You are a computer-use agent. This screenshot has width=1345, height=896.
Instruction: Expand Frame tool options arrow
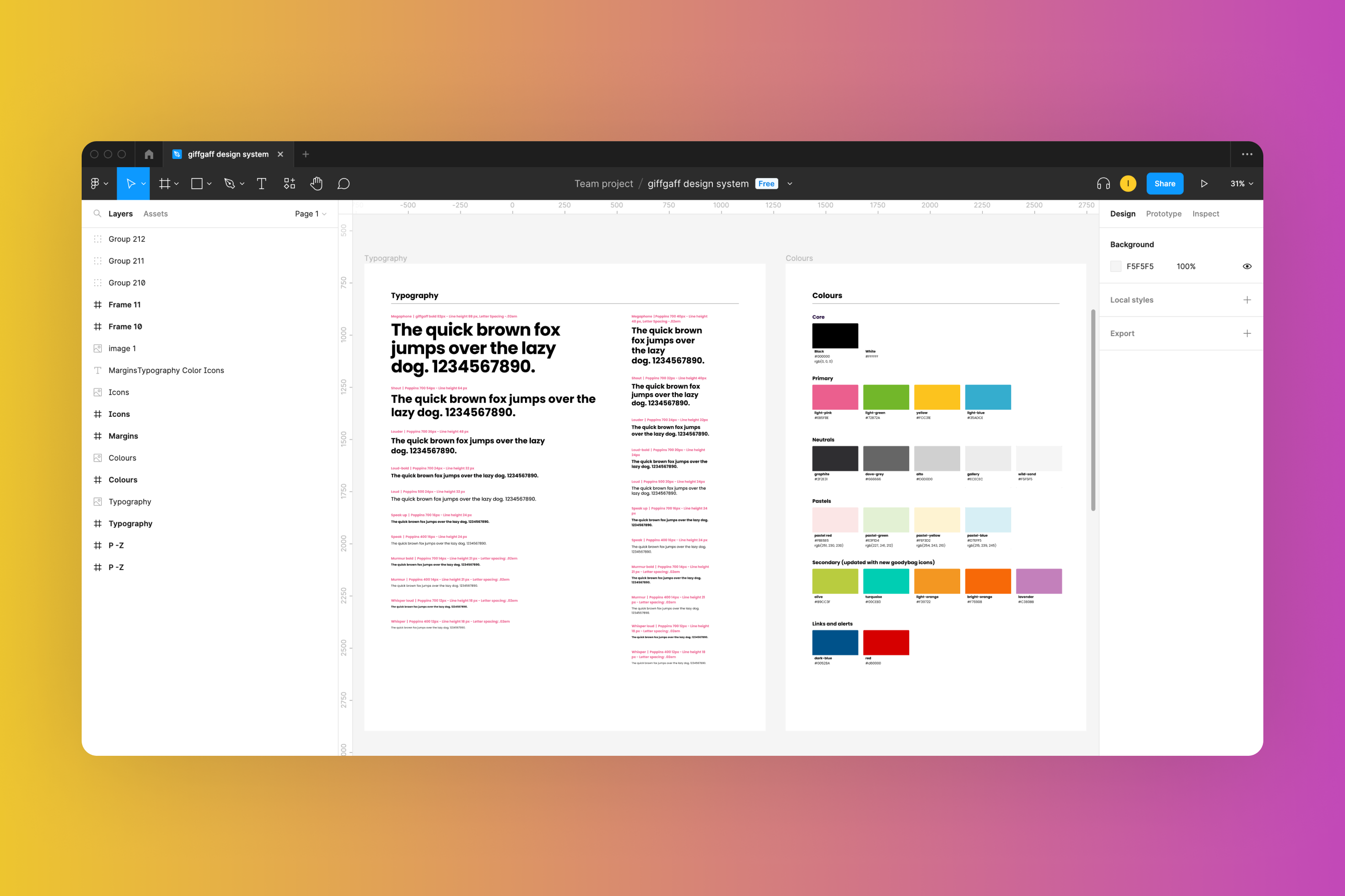pyautogui.click(x=177, y=184)
